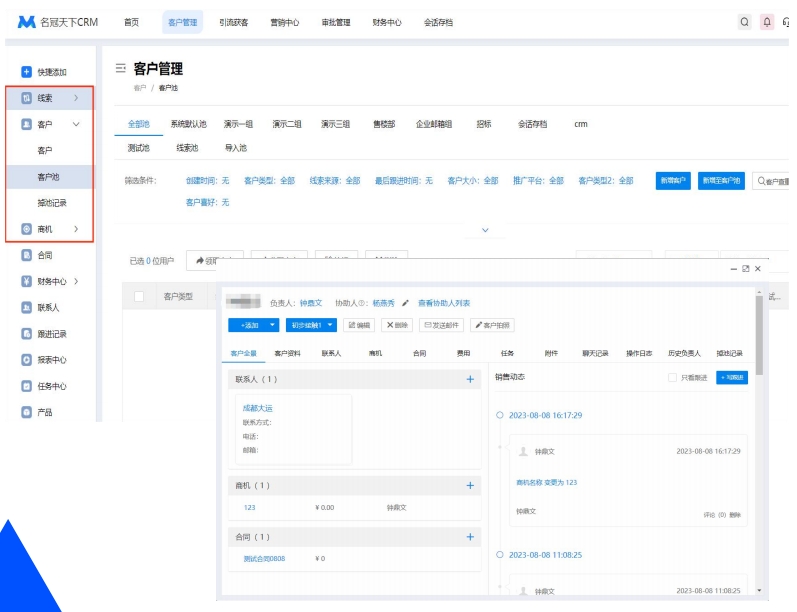Open notifications bell icon

767,22
